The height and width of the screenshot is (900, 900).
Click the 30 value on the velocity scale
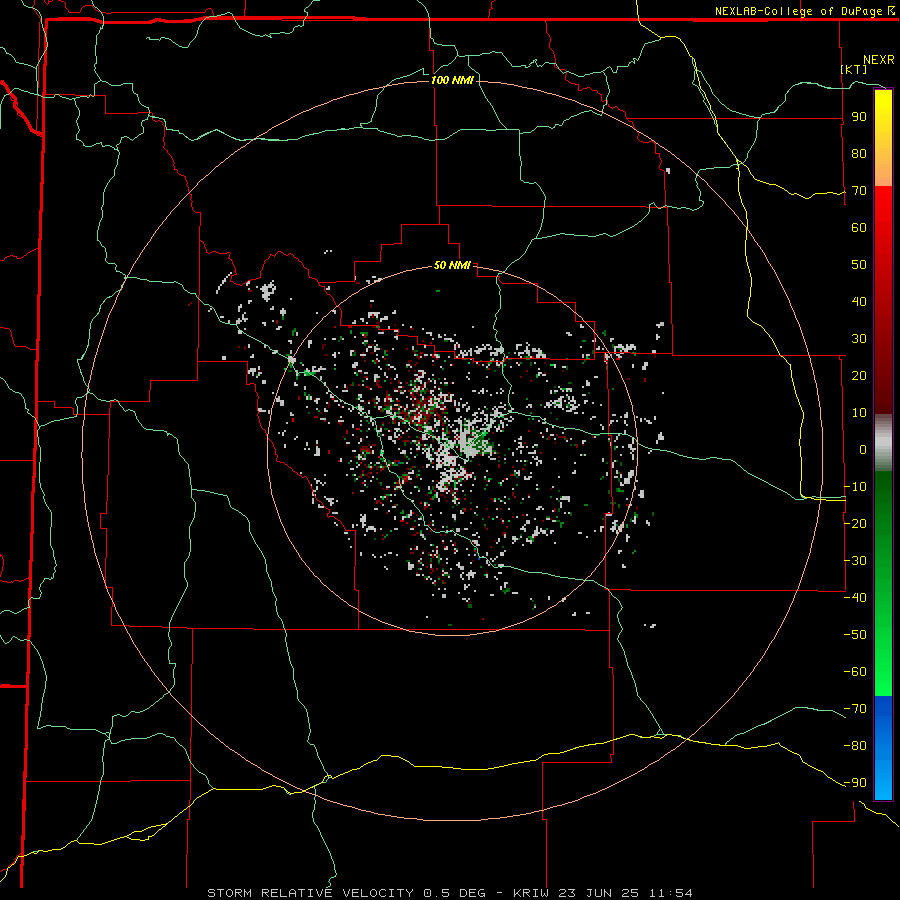859,339
